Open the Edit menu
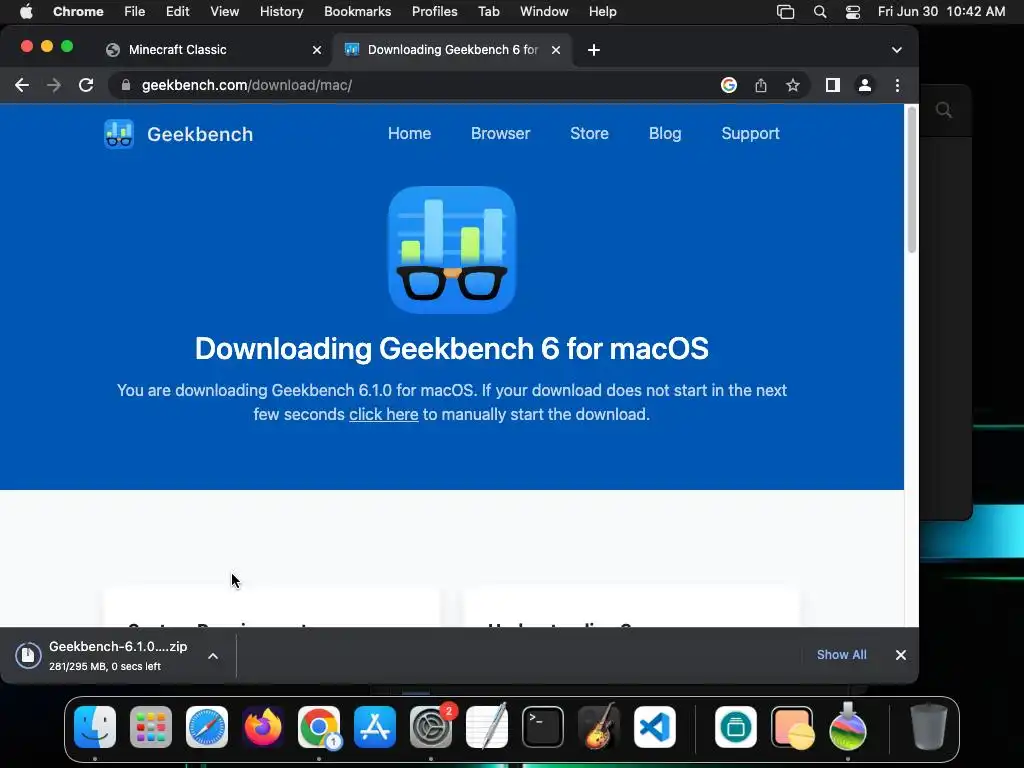Viewport: 1024px width, 768px height. (x=177, y=12)
